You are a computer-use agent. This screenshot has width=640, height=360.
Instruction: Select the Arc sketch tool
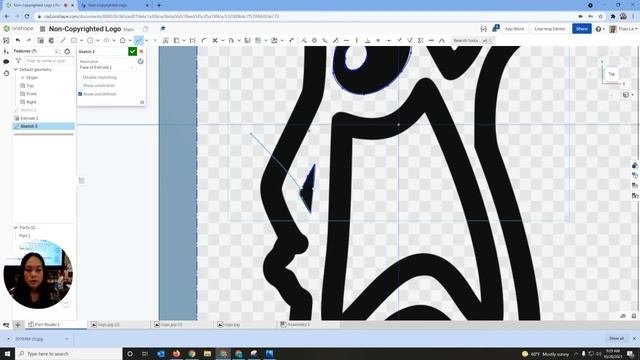[x=106, y=40]
